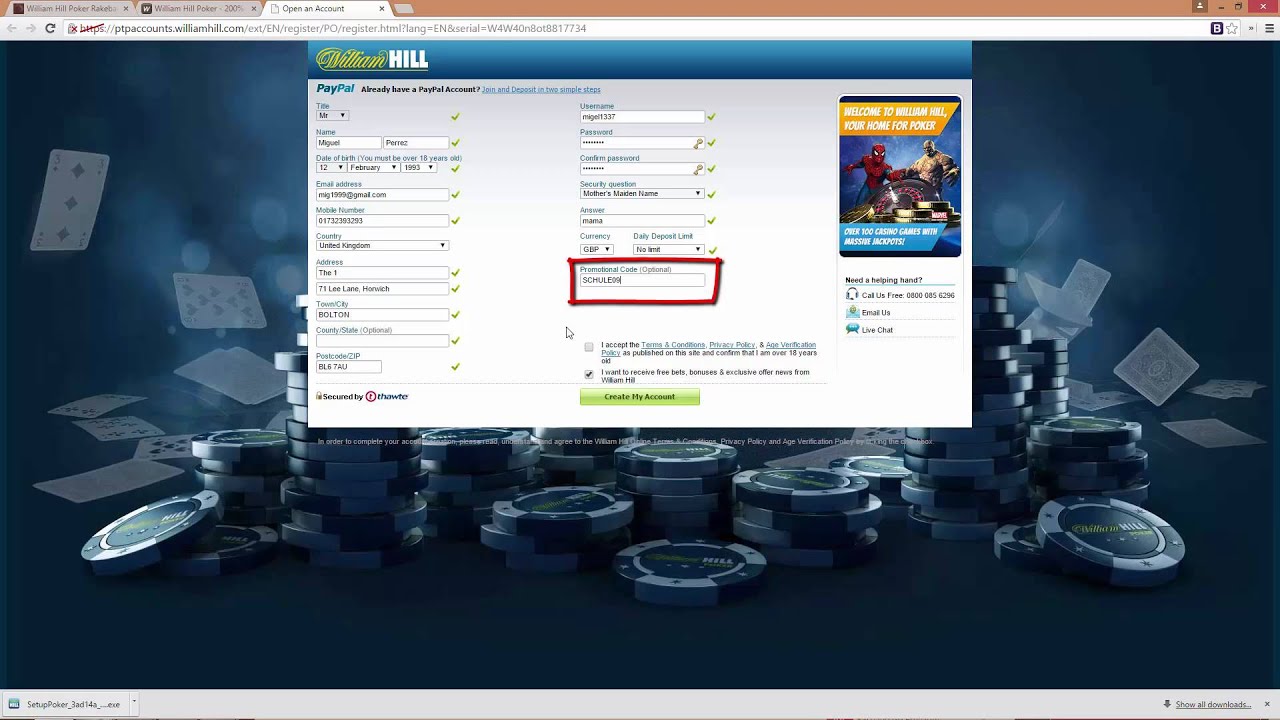The width and height of the screenshot is (1280, 720).
Task: Close the William Hill Poker - 200% tab
Action: (x=254, y=8)
